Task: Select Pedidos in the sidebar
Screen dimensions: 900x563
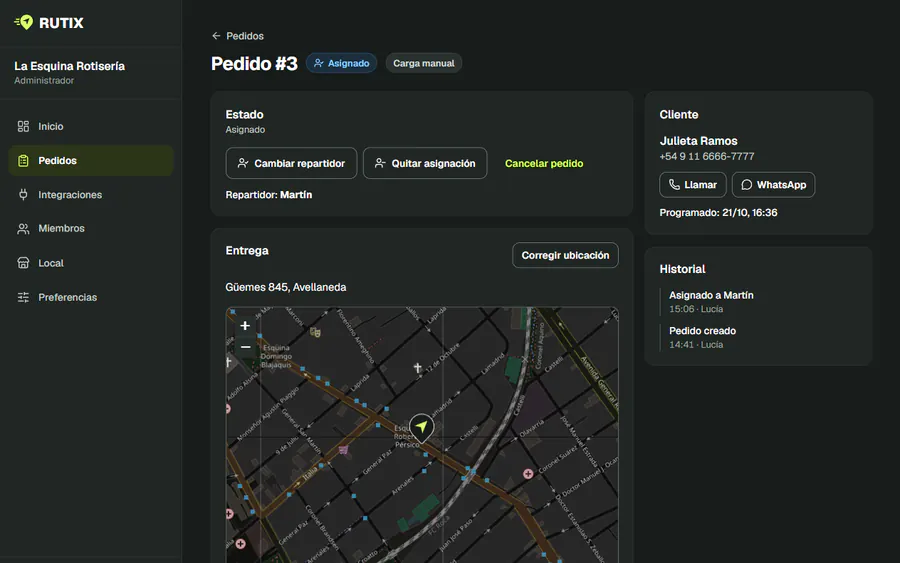Action: (91, 161)
